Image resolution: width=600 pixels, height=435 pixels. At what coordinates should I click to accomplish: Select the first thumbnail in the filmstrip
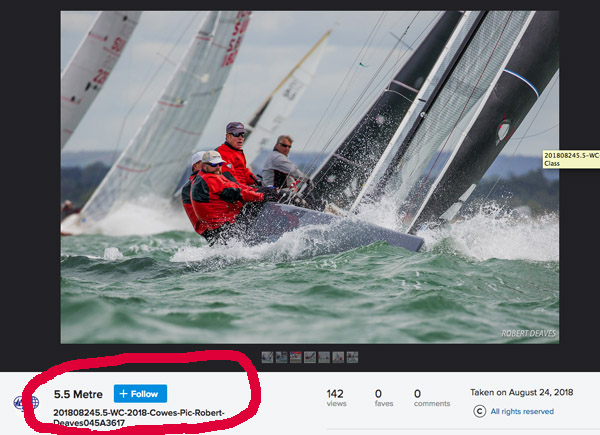267,357
